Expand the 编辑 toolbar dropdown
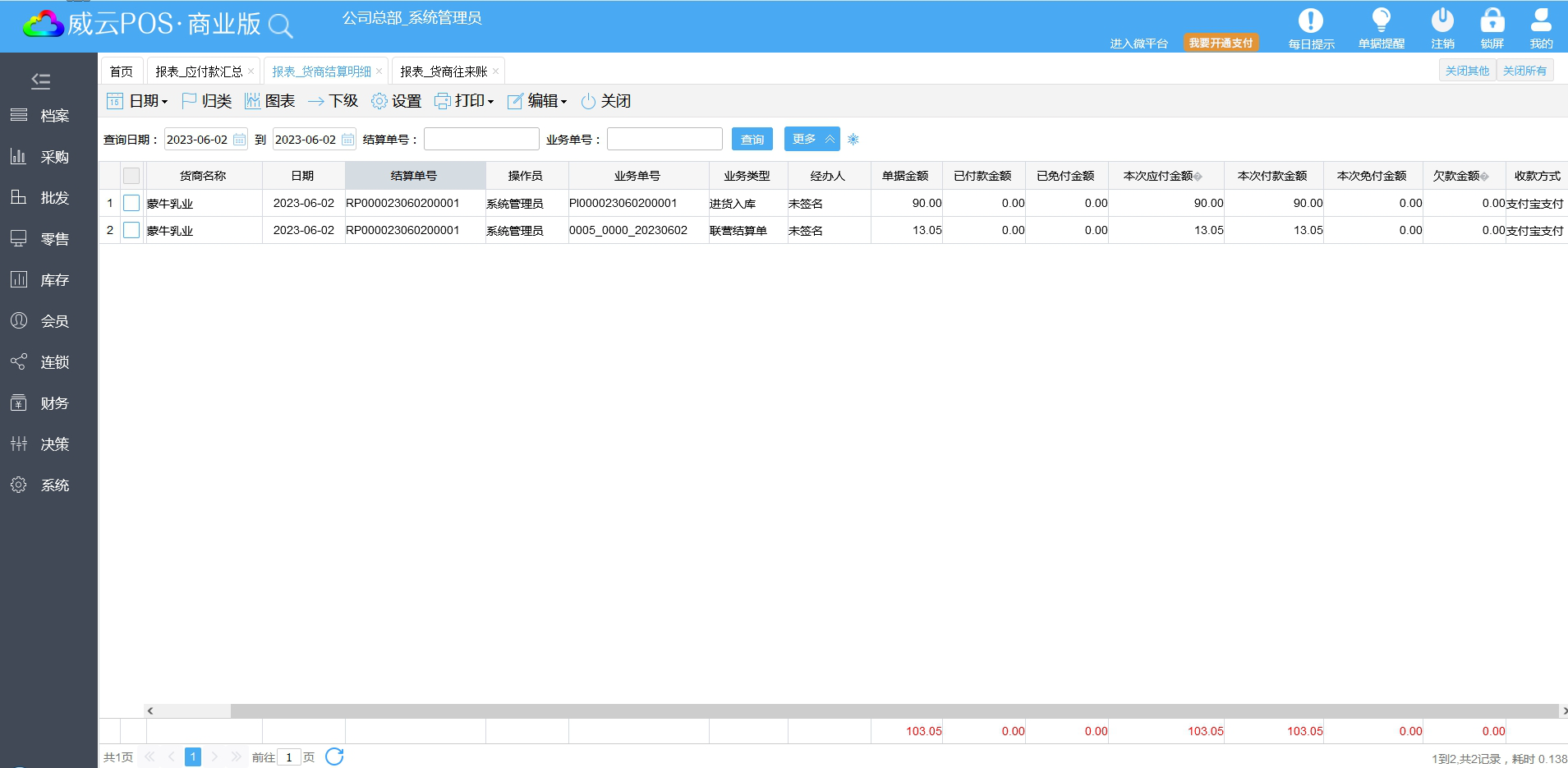Image resolution: width=1568 pixels, height=768 pixels. point(537,101)
